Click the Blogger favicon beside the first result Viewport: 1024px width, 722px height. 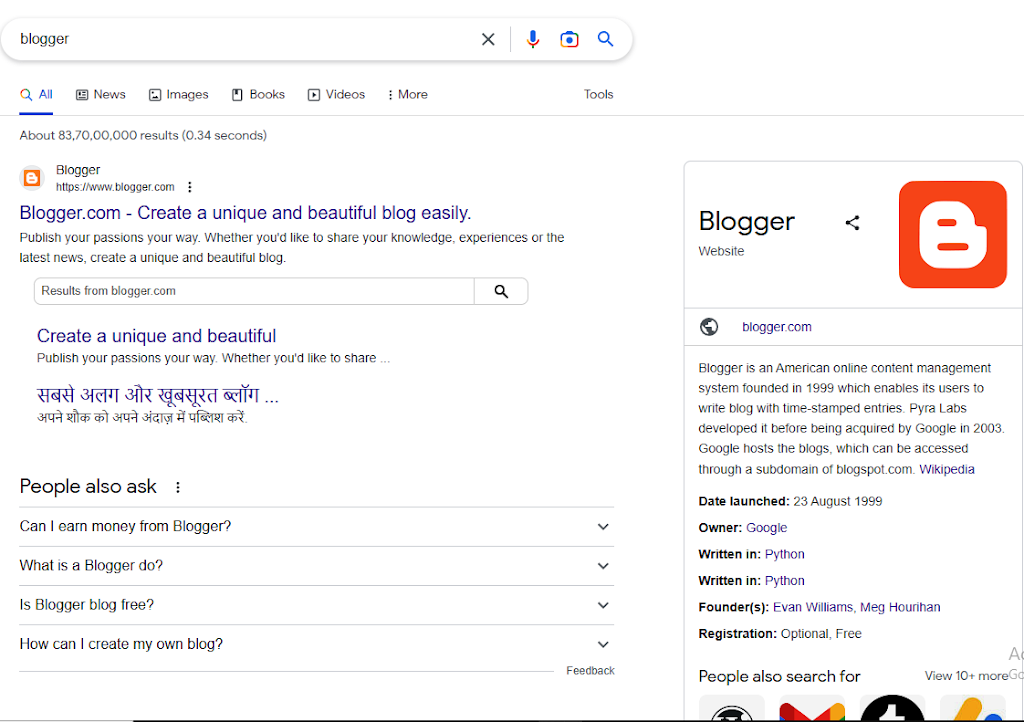point(31,178)
